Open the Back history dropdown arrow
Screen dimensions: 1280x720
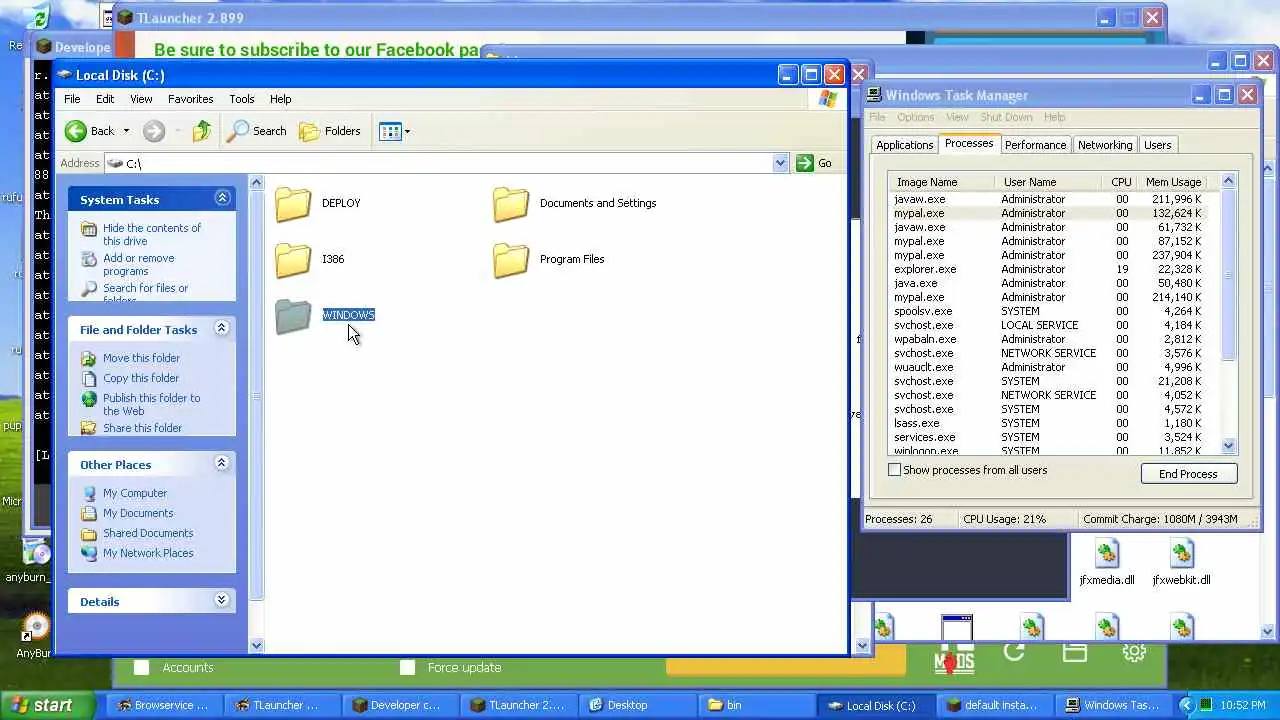click(126, 131)
